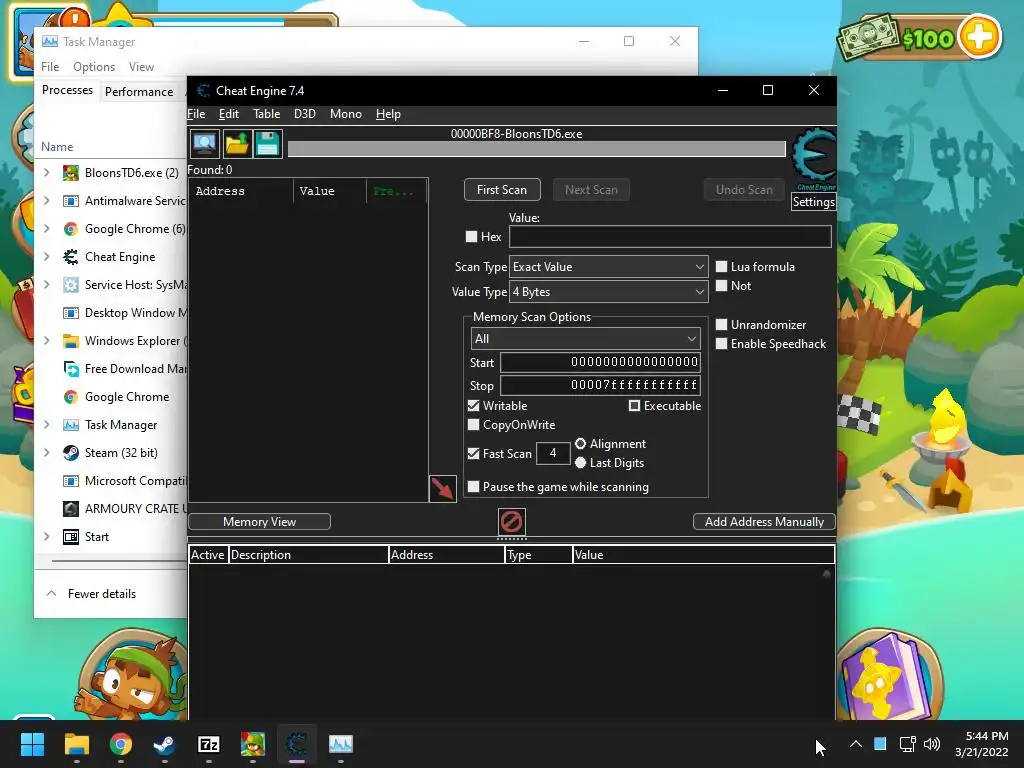Click the Cheat Engine logo icon
Image resolution: width=1024 pixels, height=768 pixels.
(x=814, y=157)
